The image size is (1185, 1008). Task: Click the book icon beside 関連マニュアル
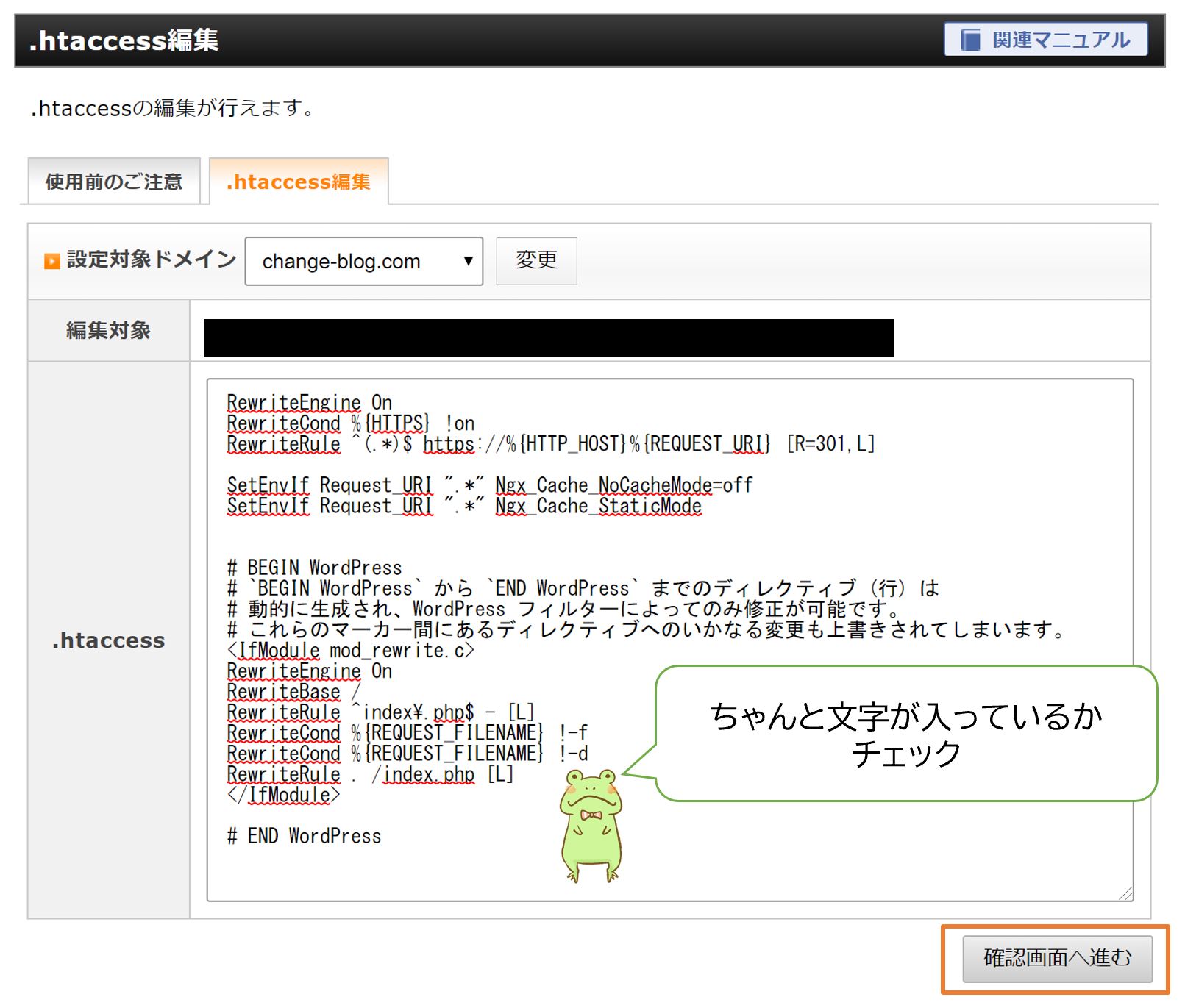click(971, 40)
